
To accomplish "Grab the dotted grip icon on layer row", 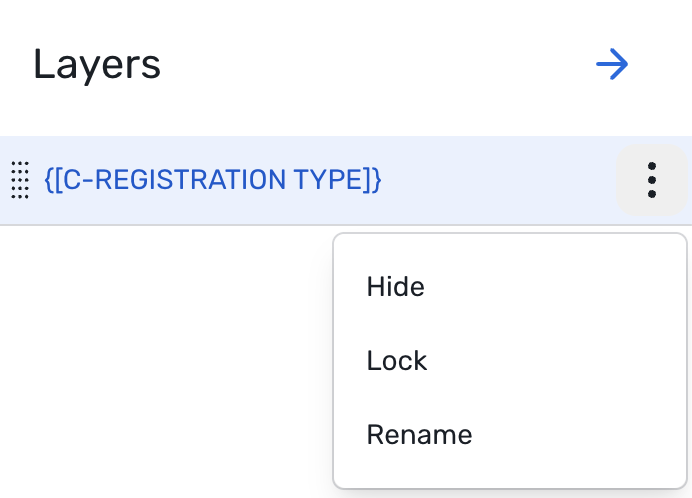I will click(x=19, y=180).
